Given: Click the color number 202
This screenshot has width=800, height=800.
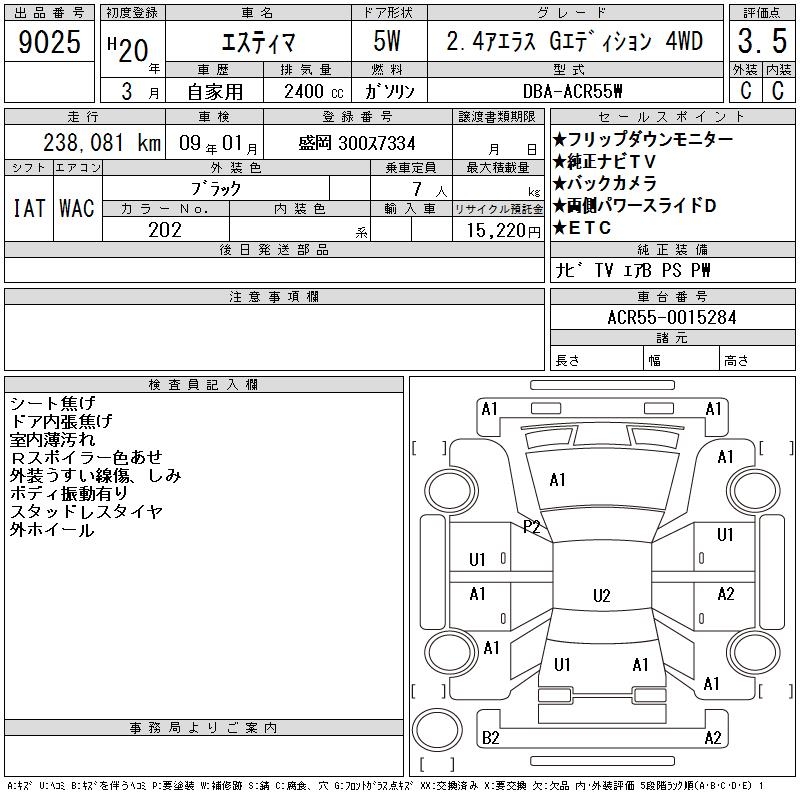Looking at the screenshot, I should tap(165, 230).
